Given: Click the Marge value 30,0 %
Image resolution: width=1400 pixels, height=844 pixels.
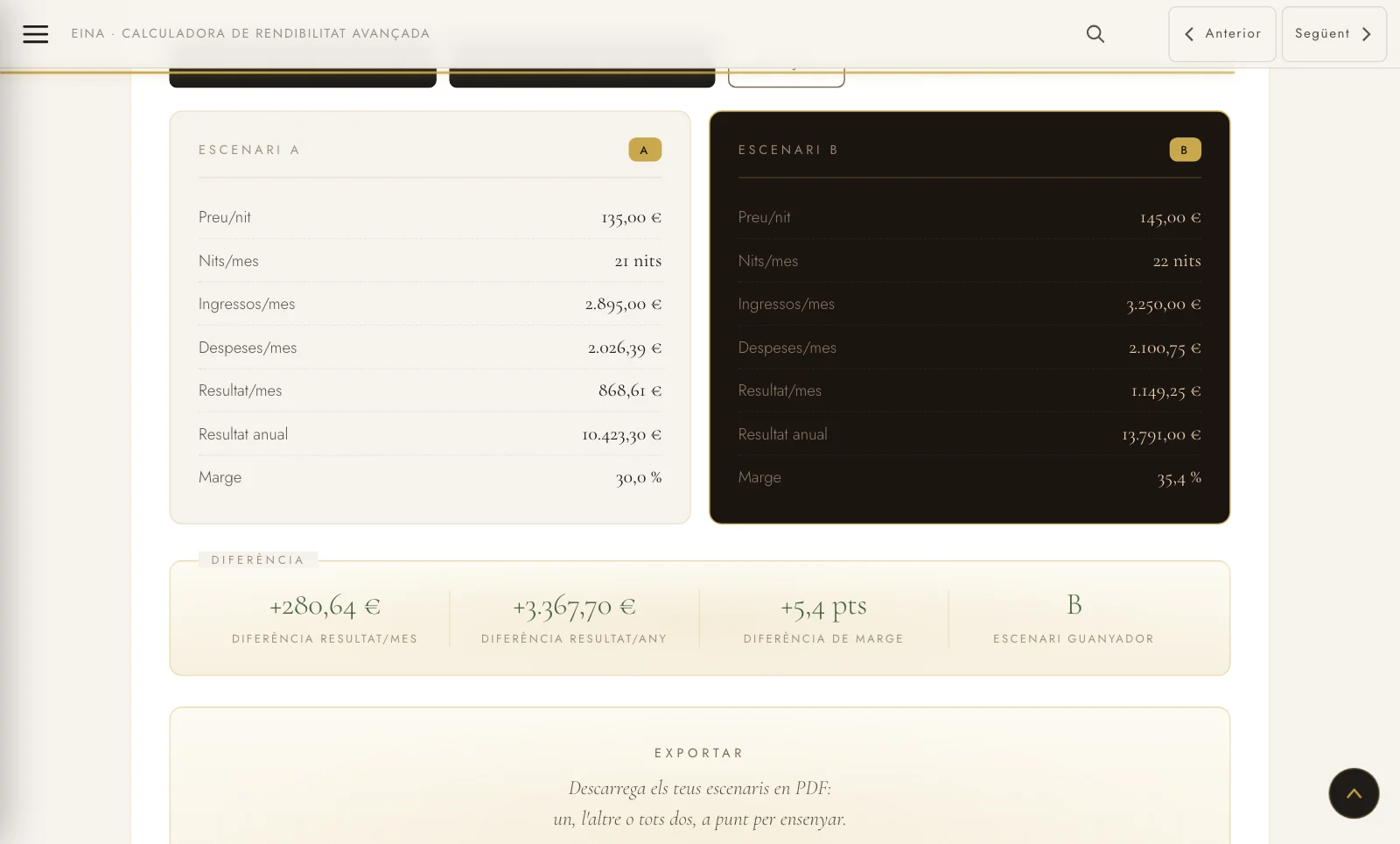Looking at the screenshot, I should point(639,478).
